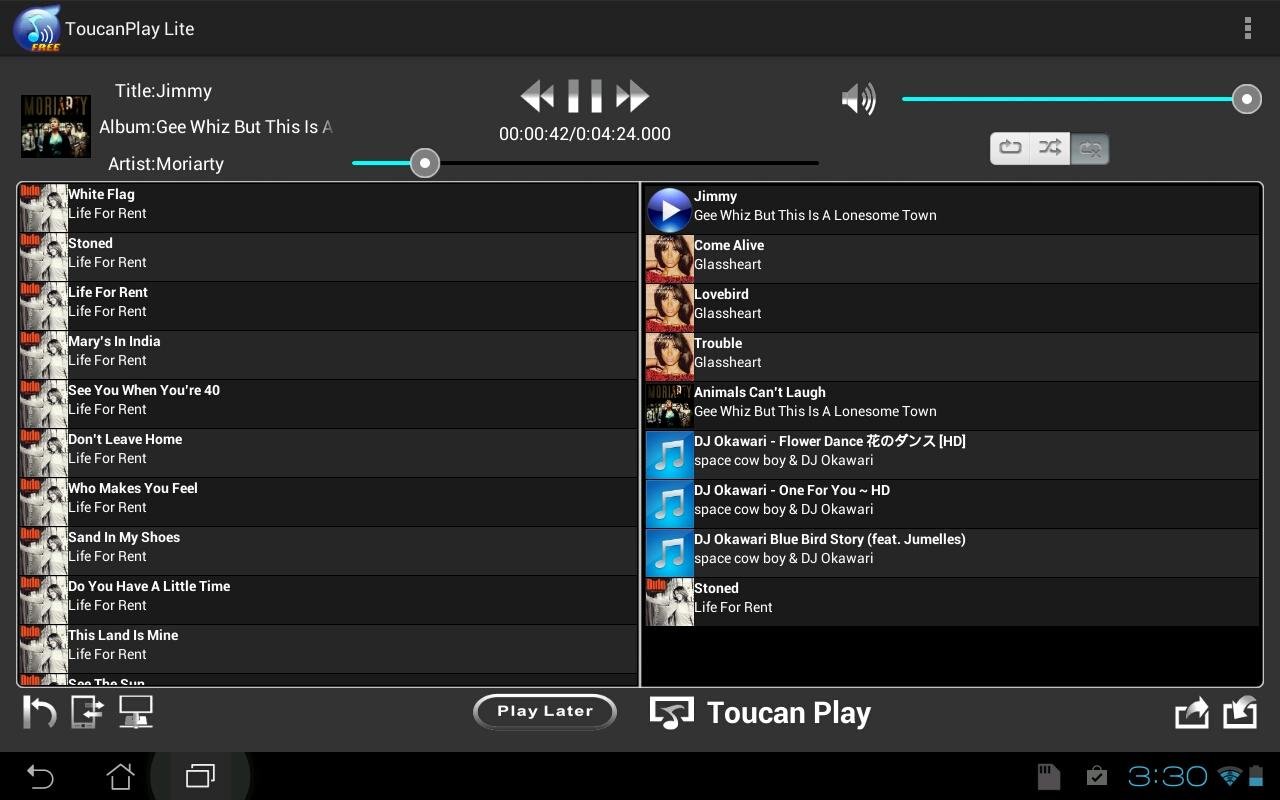
Task: Select White Flag in the library list
Action: pos(328,208)
